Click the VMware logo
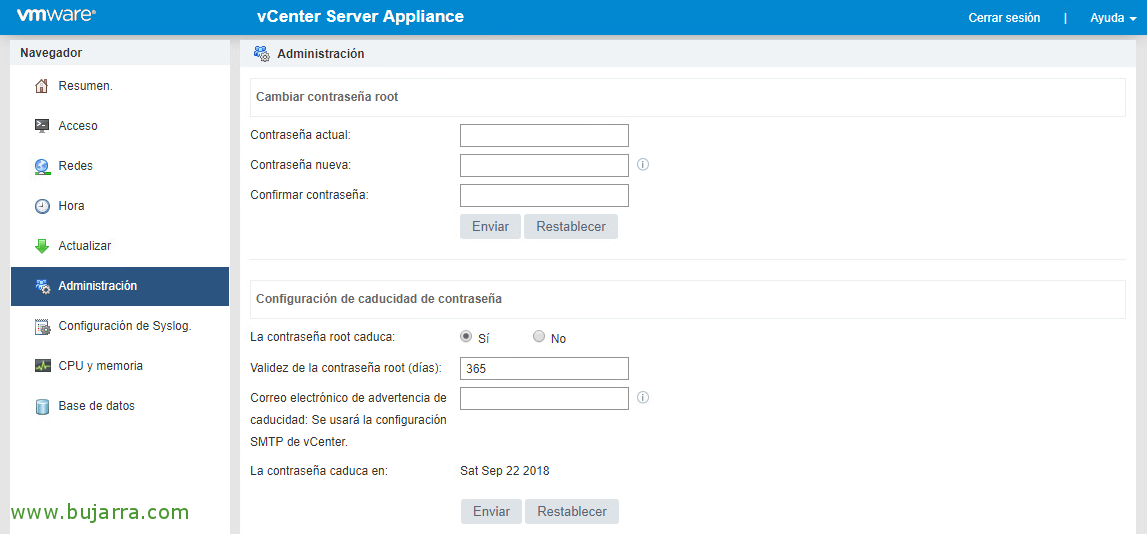The height and width of the screenshot is (534, 1147). tap(56, 16)
